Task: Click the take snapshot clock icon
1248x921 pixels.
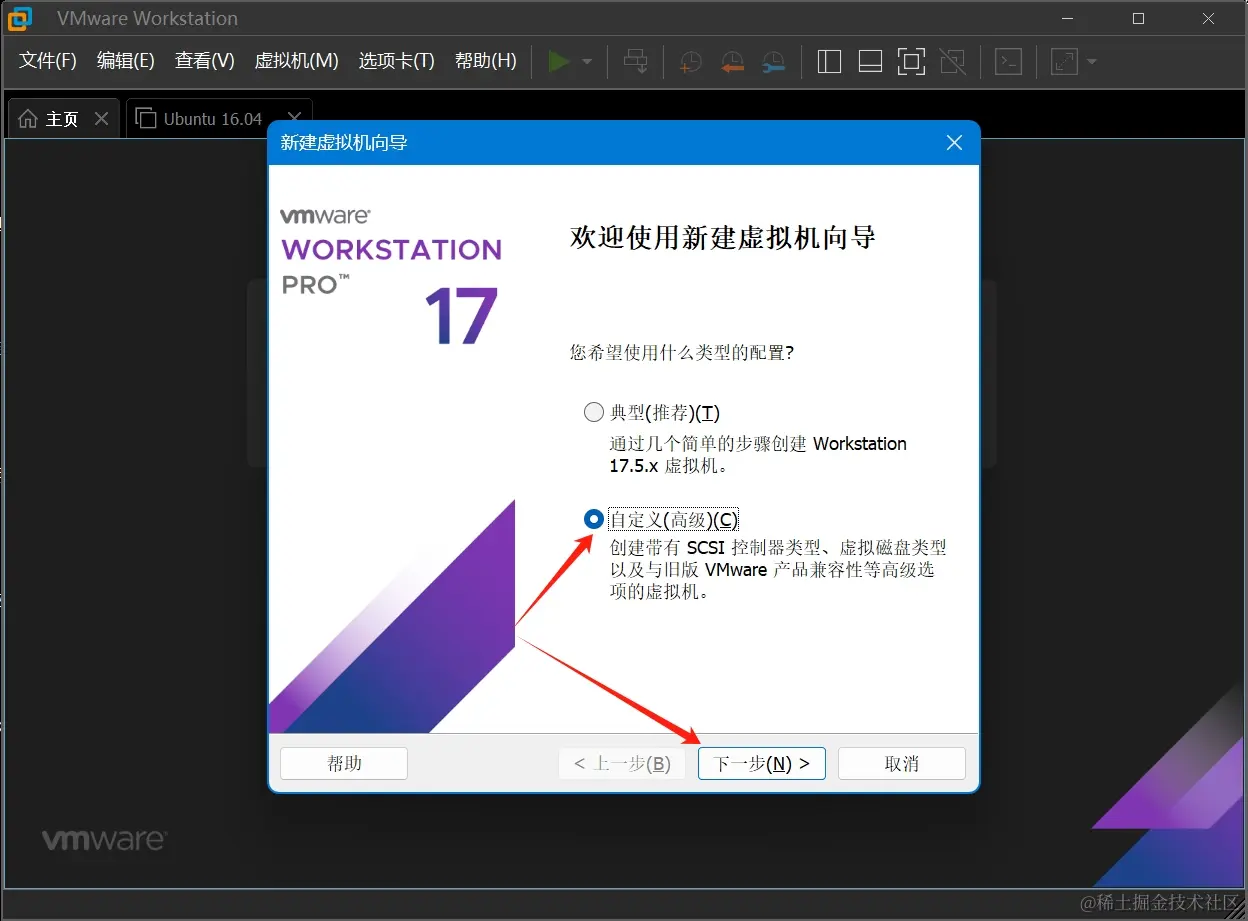Action: [690, 62]
